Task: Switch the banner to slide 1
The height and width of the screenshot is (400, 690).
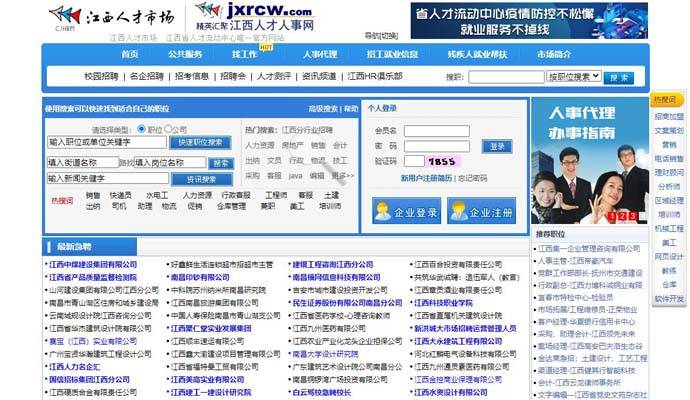Action: coord(612,216)
